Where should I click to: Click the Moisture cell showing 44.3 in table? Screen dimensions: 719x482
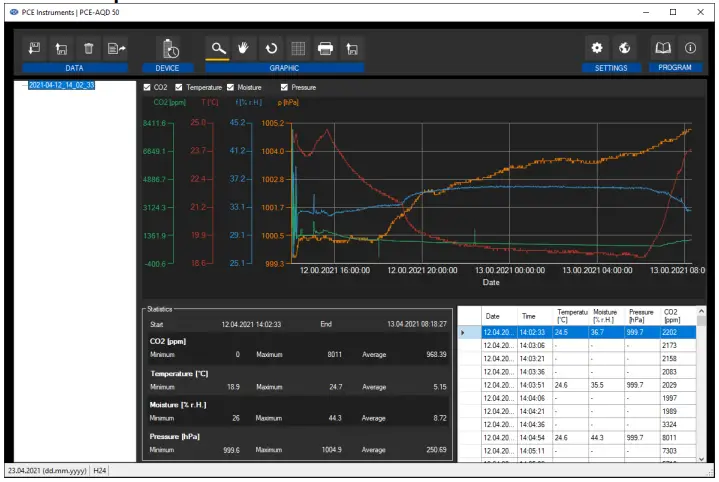pyautogui.click(x=607, y=438)
